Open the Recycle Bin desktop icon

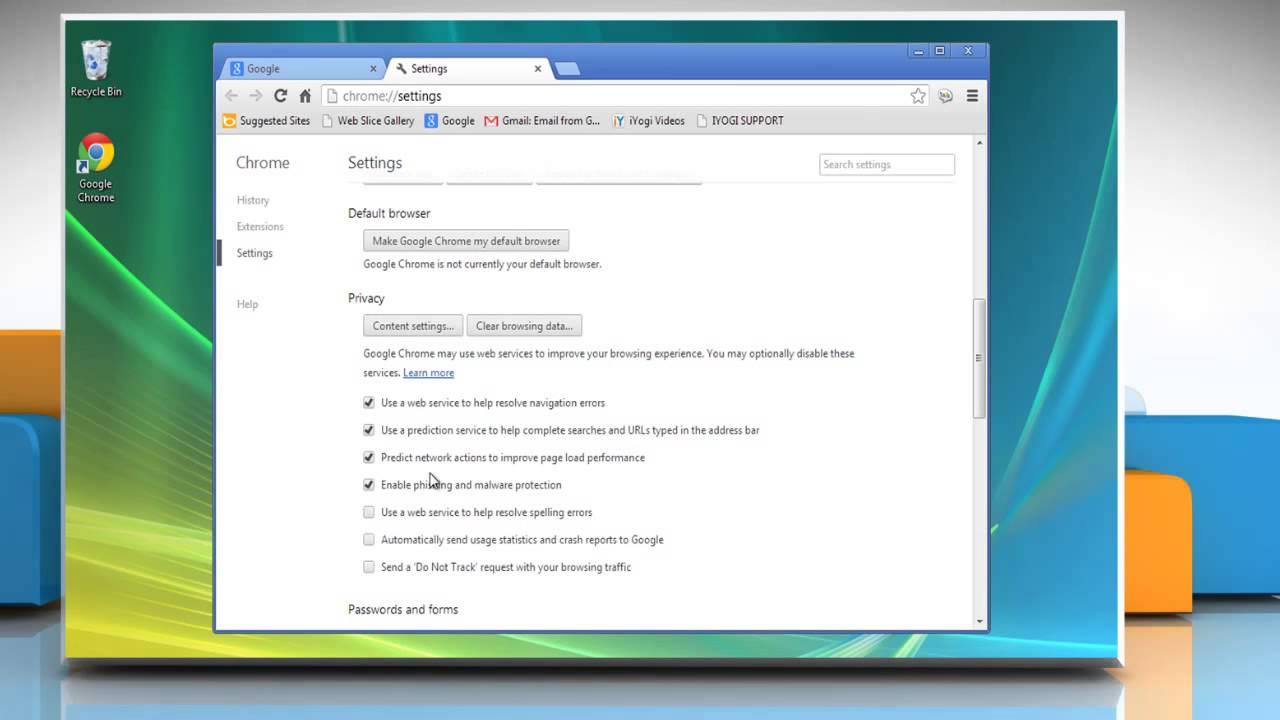point(96,68)
